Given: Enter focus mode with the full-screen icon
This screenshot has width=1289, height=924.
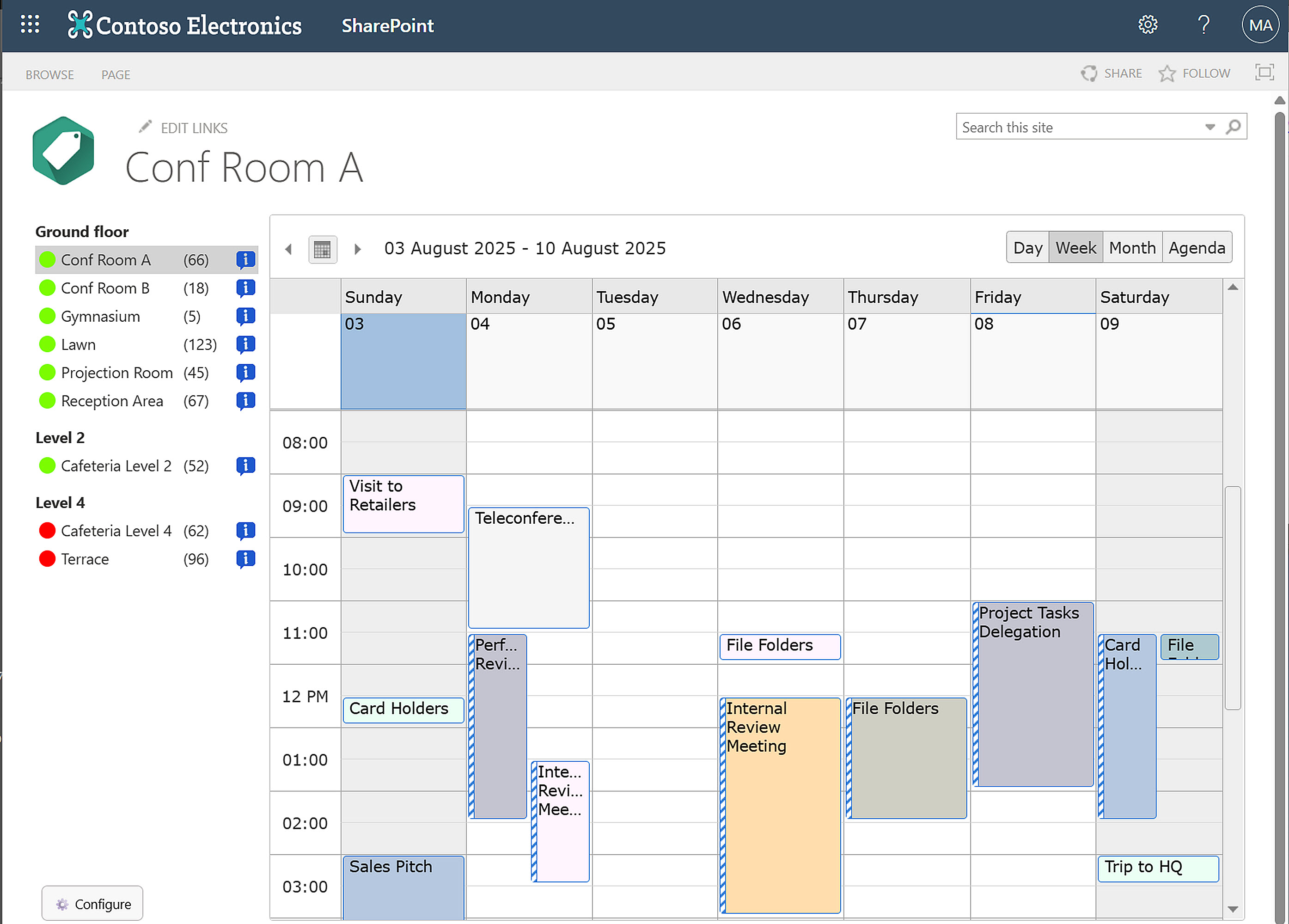Looking at the screenshot, I should click(x=1264, y=73).
